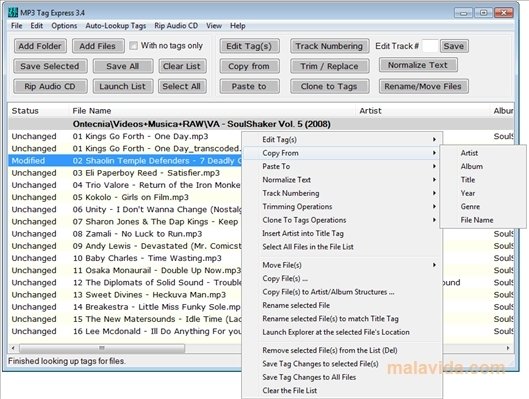This screenshot has width=529, height=399.
Task: Click the Add Folder button
Action: [40, 46]
